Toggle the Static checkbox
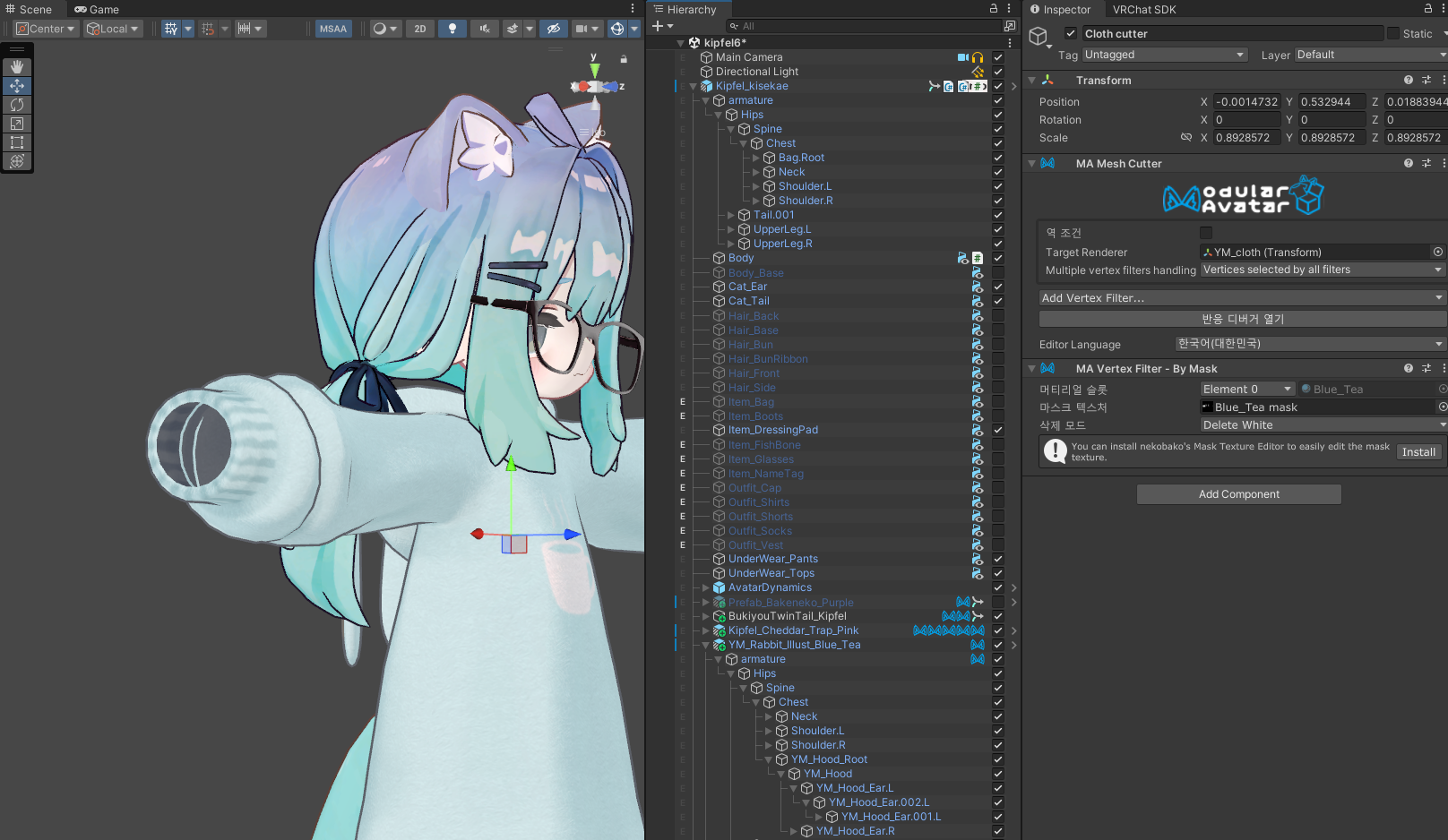This screenshot has height=840, width=1448. point(1393,33)
